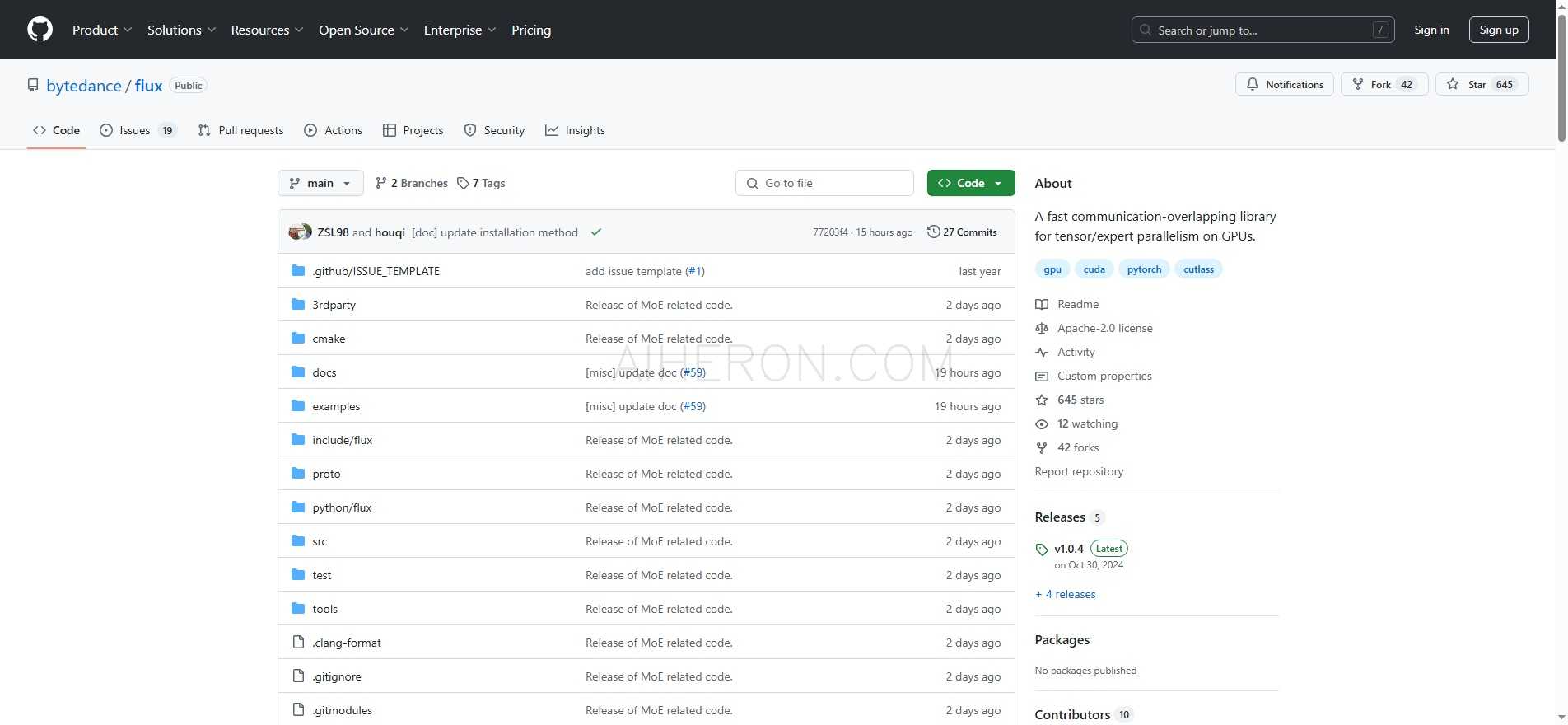Open the Projects tab
The image size is (1568, 725).
[413, 130]
